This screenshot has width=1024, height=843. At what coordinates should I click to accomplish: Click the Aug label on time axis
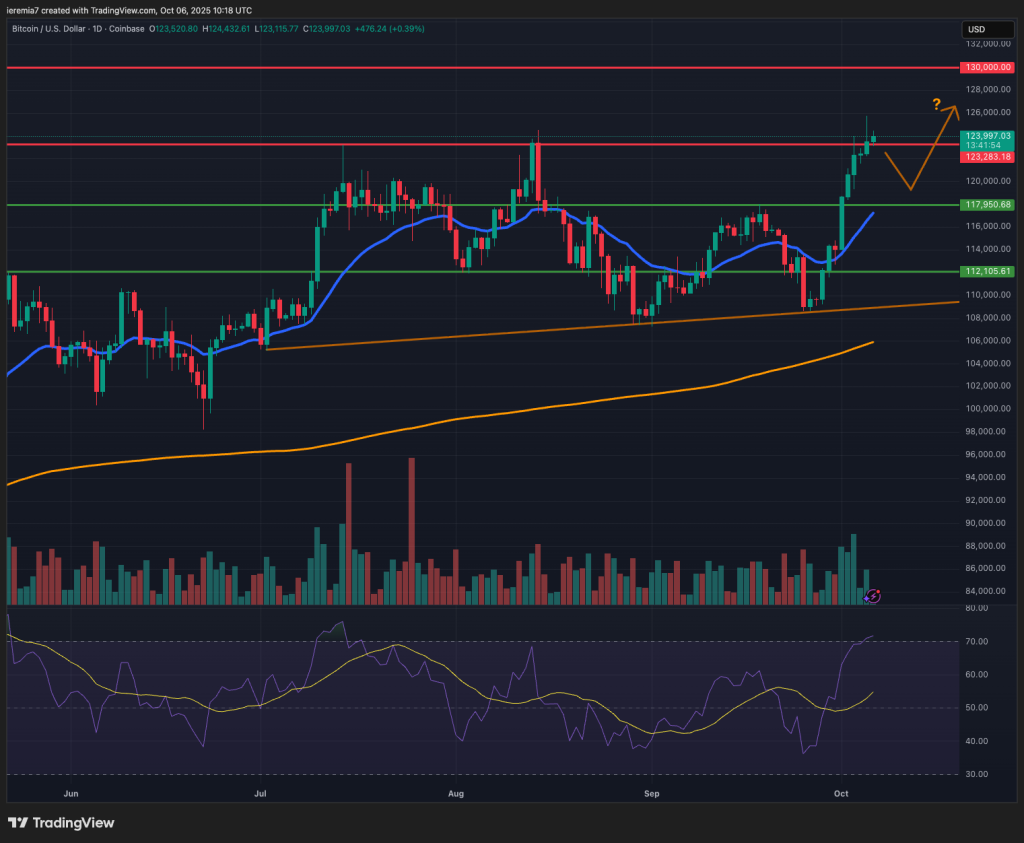tap(457, 793)
